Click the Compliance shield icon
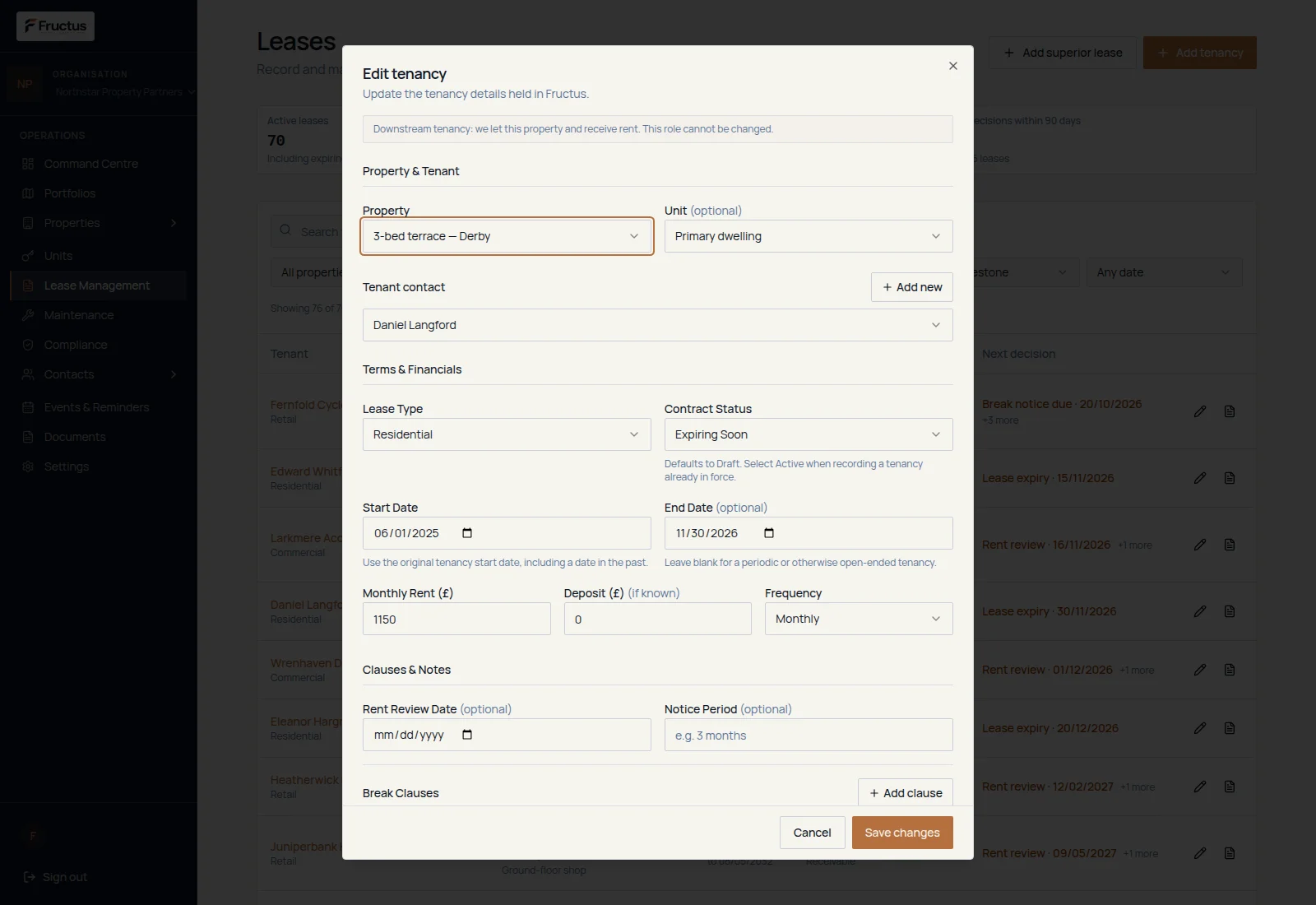 [28, 345]
